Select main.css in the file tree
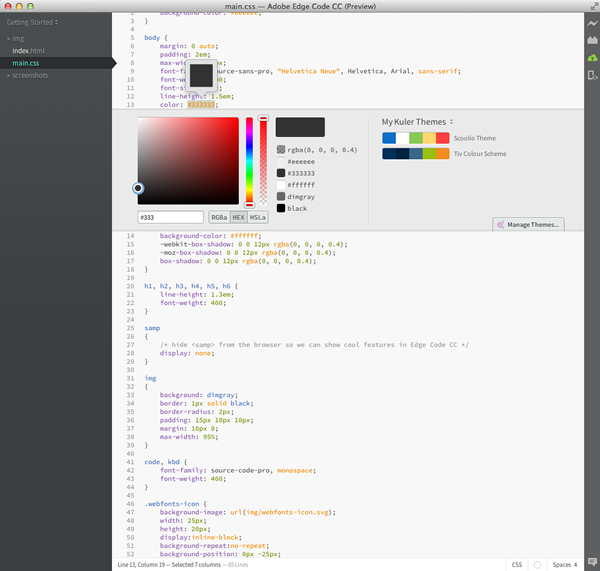 pyautogui.click(x=26, y=63)
